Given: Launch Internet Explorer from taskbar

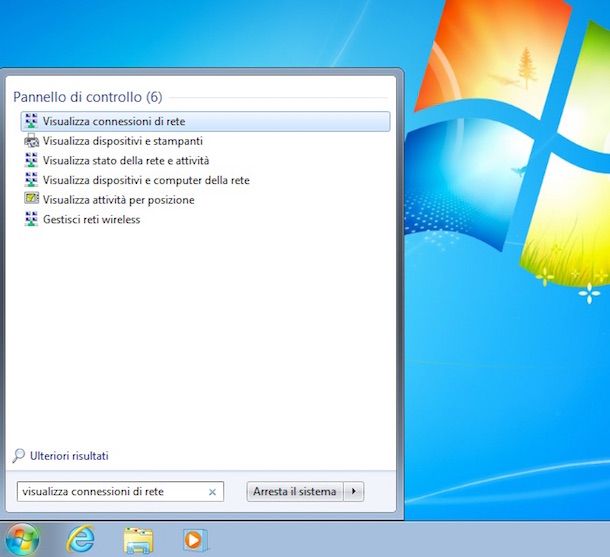Looking at the screenshot, I should coord(81,539).
